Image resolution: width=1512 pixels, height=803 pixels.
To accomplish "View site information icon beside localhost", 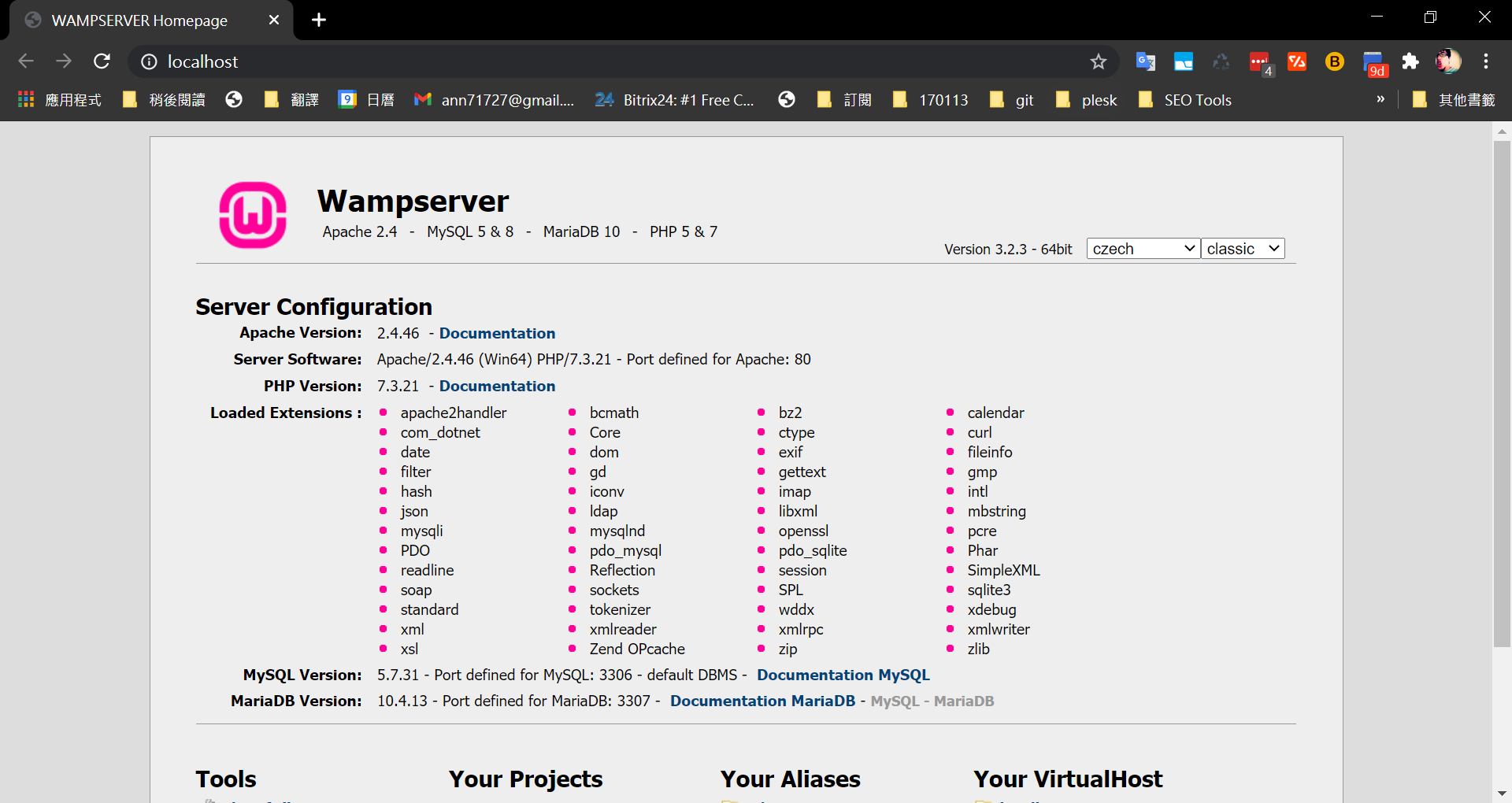I will point(149,61).
